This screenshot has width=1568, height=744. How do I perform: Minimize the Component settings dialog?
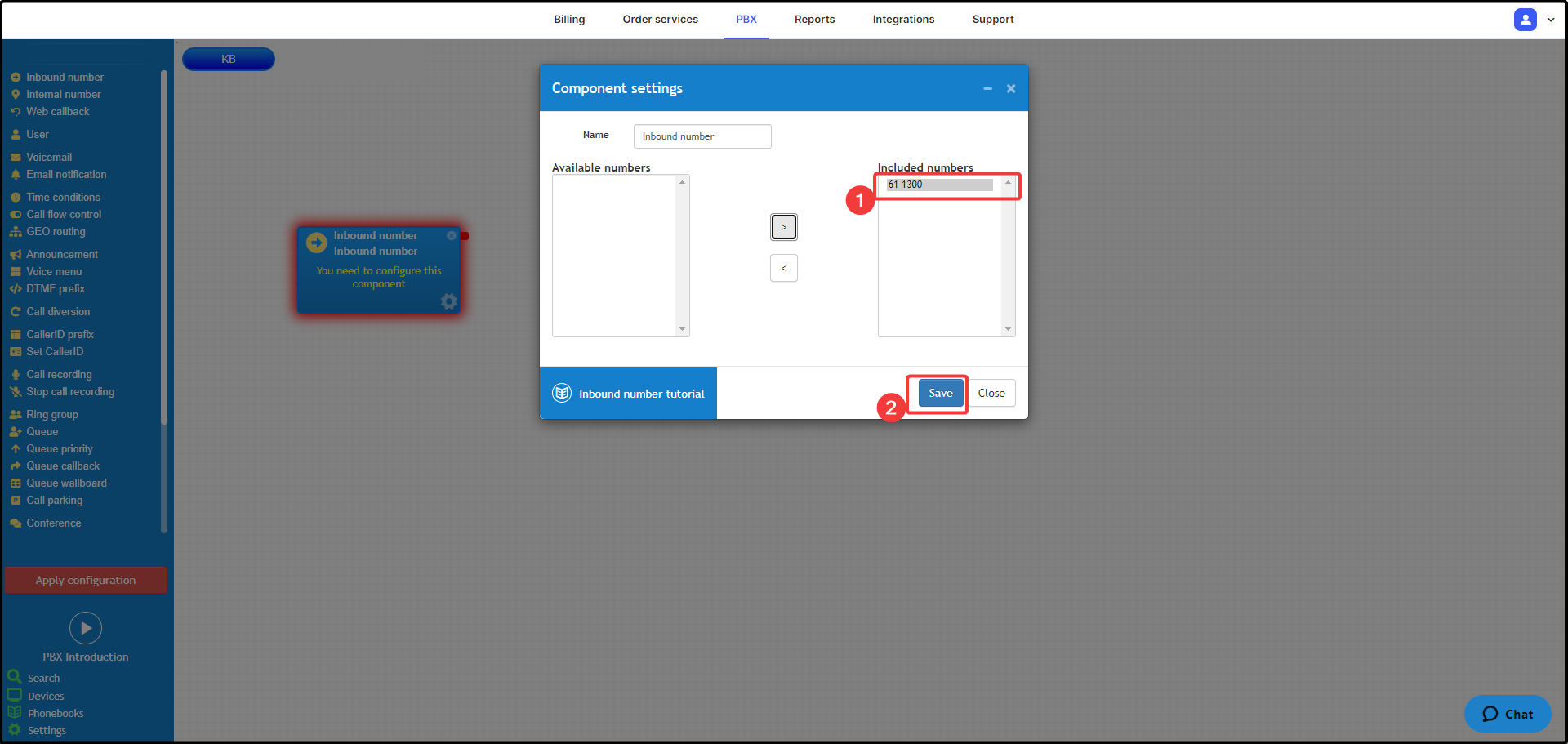click(987, 88)
